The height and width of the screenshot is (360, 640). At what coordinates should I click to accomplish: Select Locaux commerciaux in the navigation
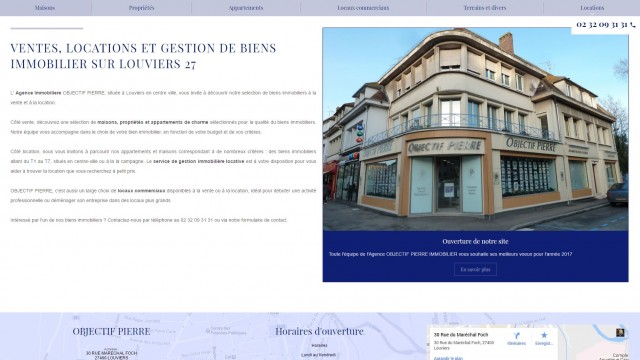point(363,8)
